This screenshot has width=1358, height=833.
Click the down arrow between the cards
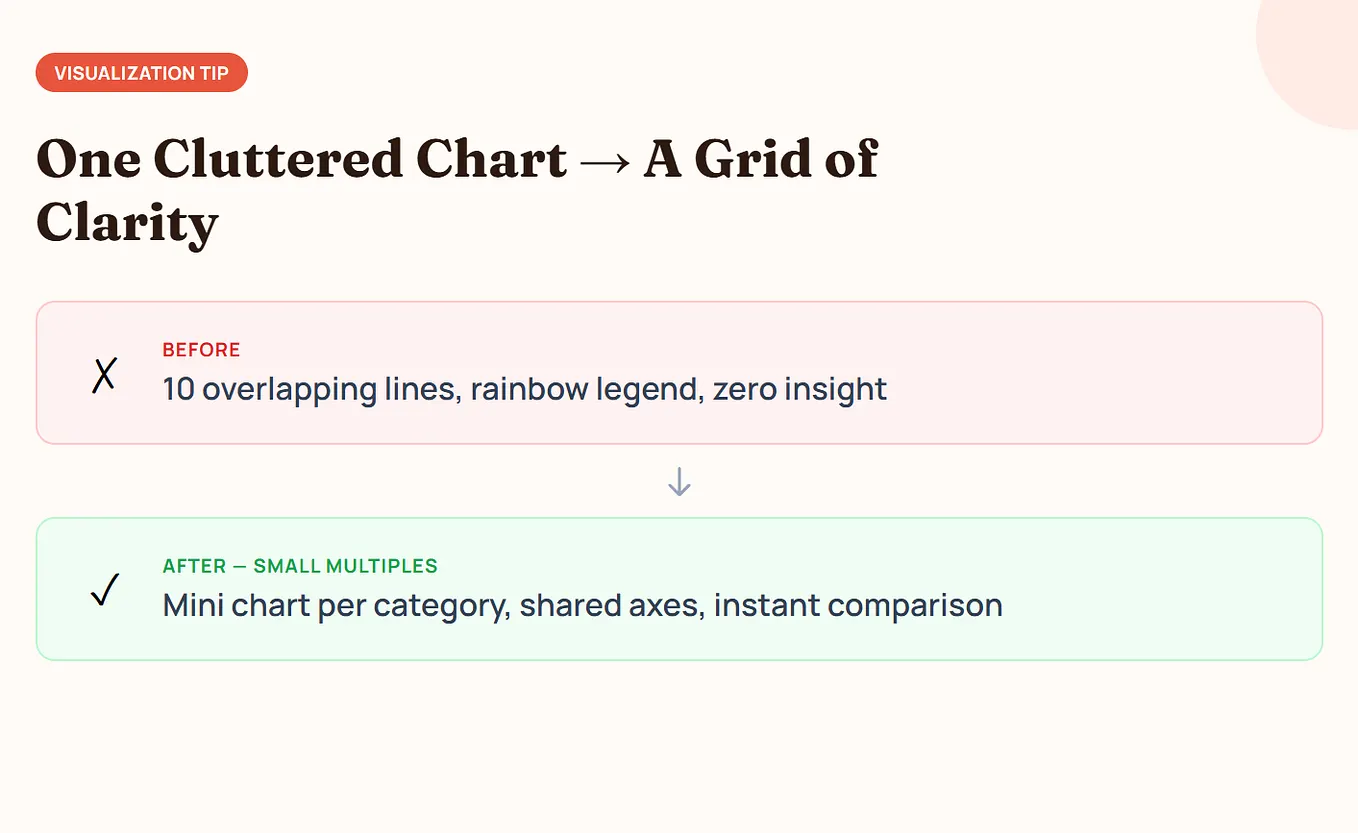point(679,482)
